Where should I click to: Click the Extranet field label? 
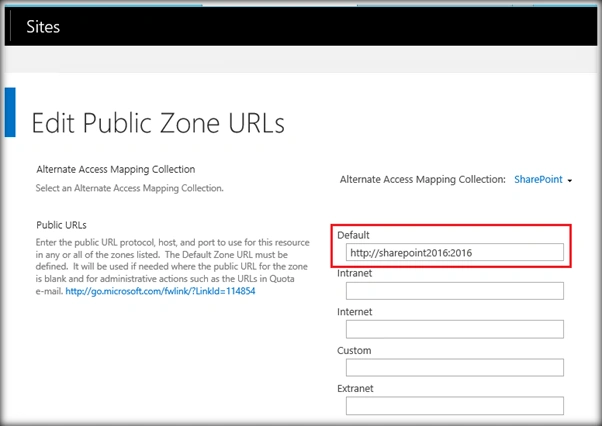(355, 388)
